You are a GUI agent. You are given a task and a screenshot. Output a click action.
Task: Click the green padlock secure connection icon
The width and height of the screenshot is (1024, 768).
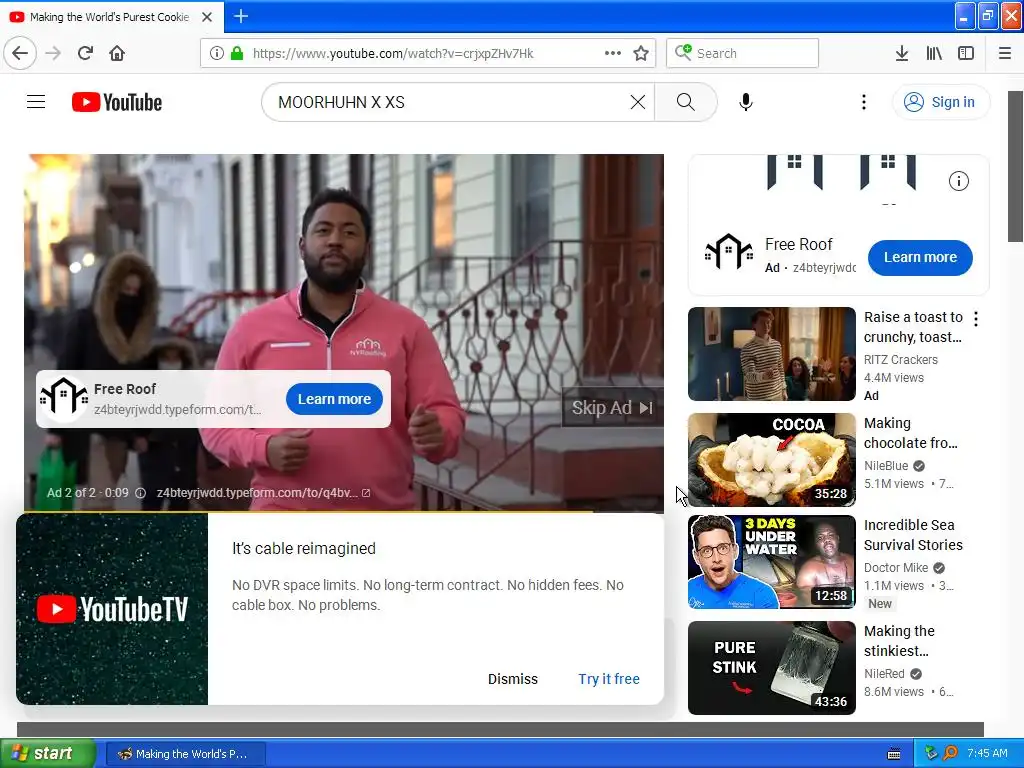237,53
